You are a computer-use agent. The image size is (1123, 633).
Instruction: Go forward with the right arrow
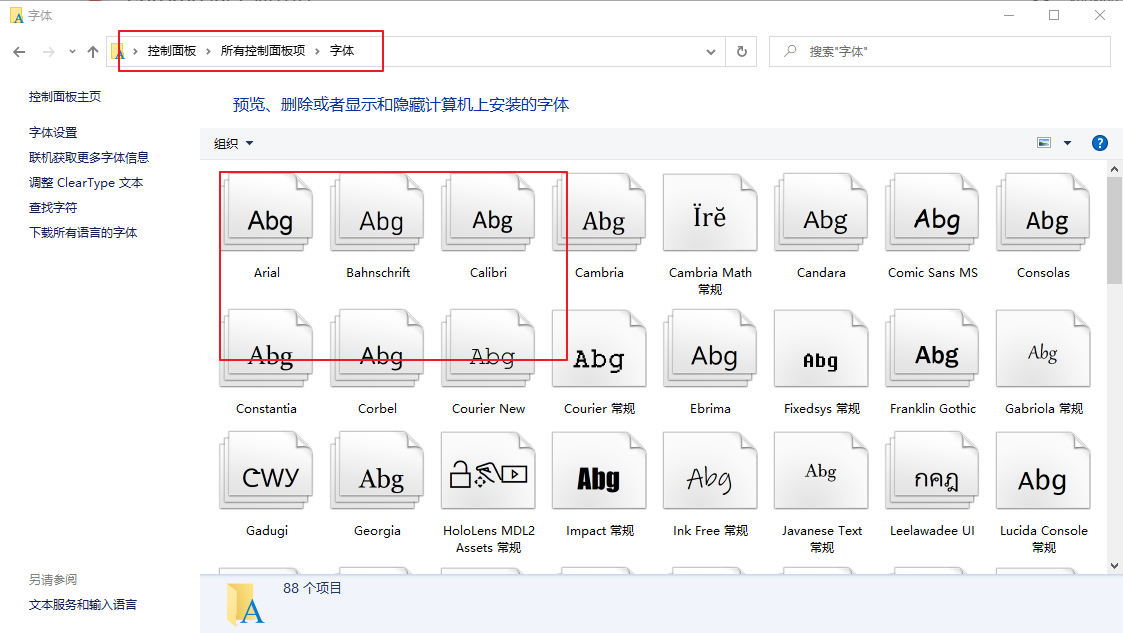(49, 52)
